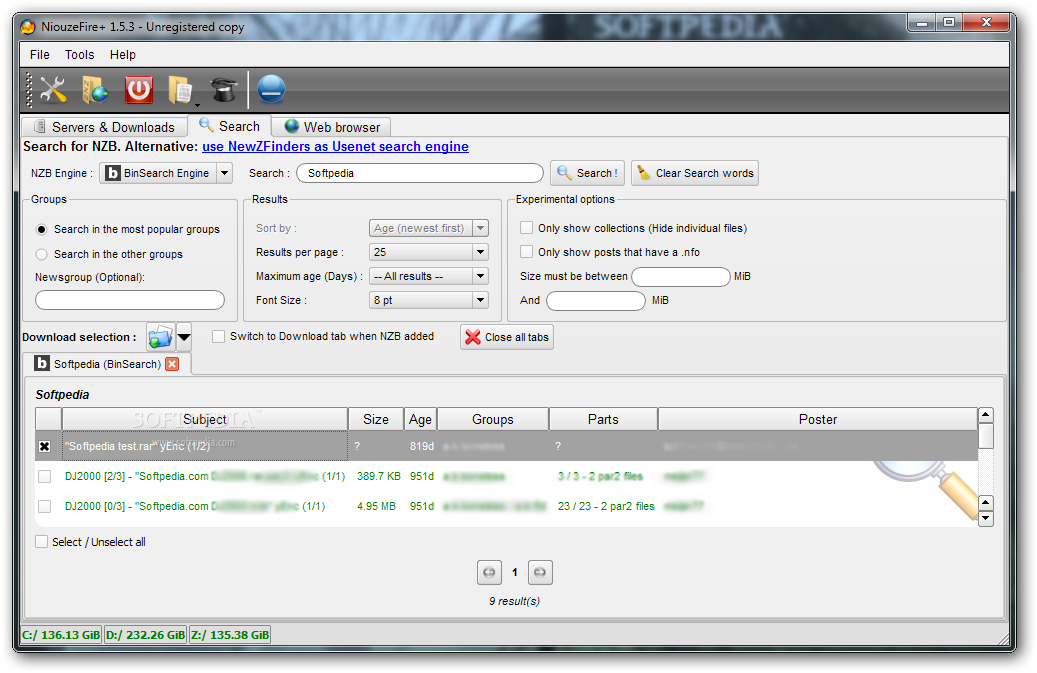1037x673 pixels.
Task: Sort results by Age column header
Action: pyautogui.click(x=420, y=419)
